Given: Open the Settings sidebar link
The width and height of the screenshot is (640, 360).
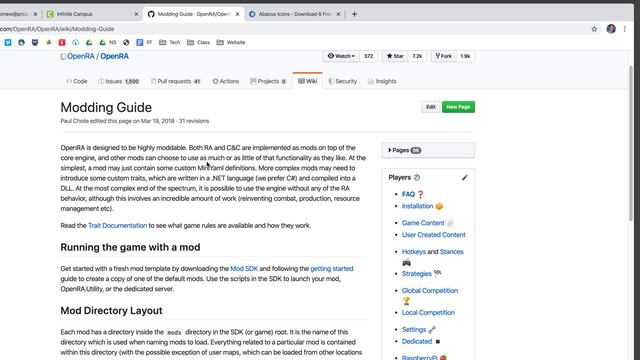Looking at the screenshot, I should point(414,329).
